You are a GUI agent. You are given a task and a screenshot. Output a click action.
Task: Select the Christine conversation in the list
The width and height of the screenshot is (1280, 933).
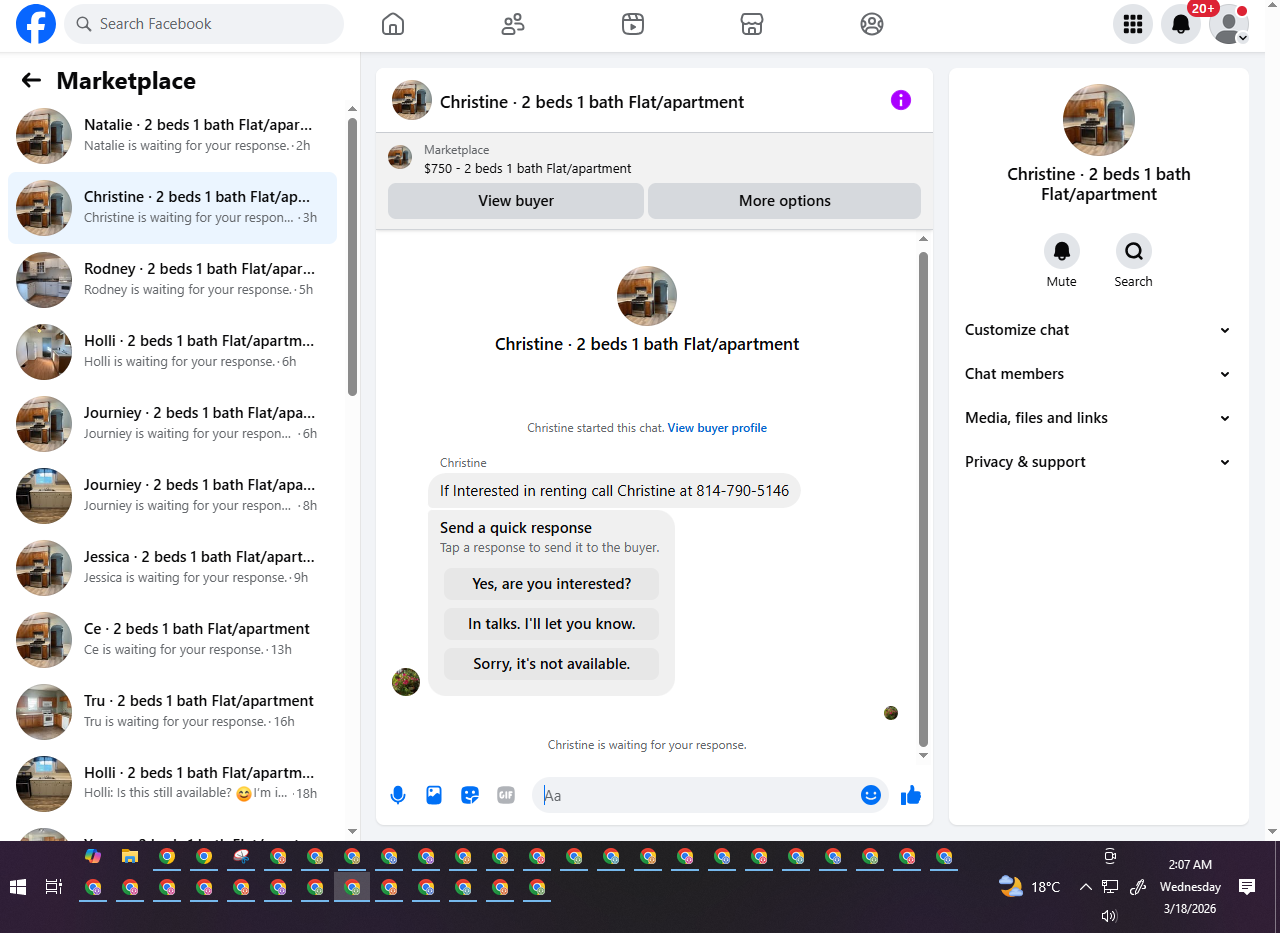point(172,208)
